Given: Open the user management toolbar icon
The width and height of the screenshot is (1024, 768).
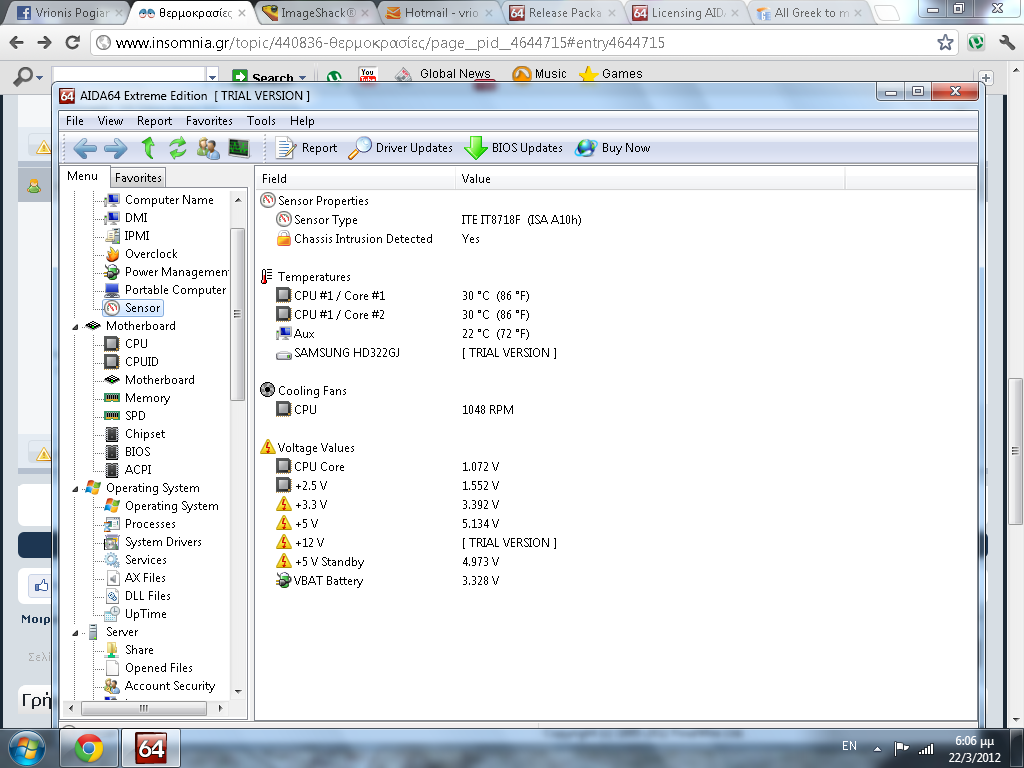Looking at the screenshot, I should (x=208, y=148).
